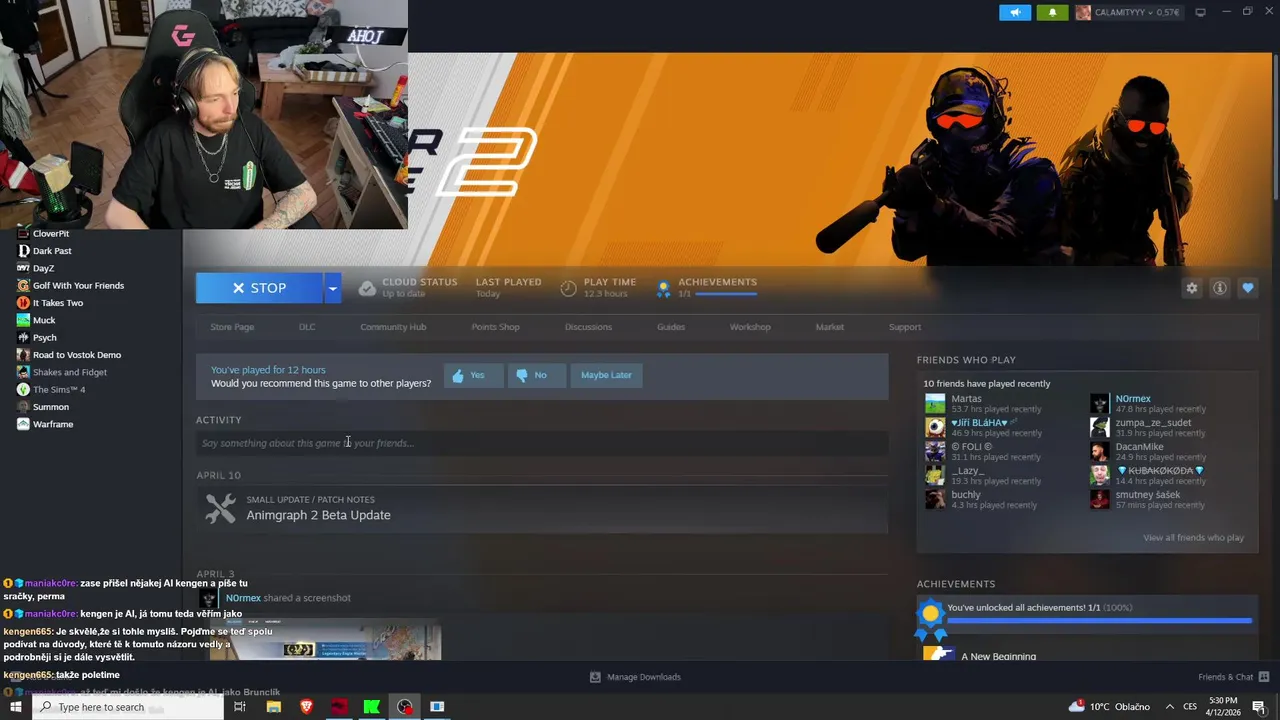Open A New Beginning achievement
The image size is (1280, 720).
[998, 656]
